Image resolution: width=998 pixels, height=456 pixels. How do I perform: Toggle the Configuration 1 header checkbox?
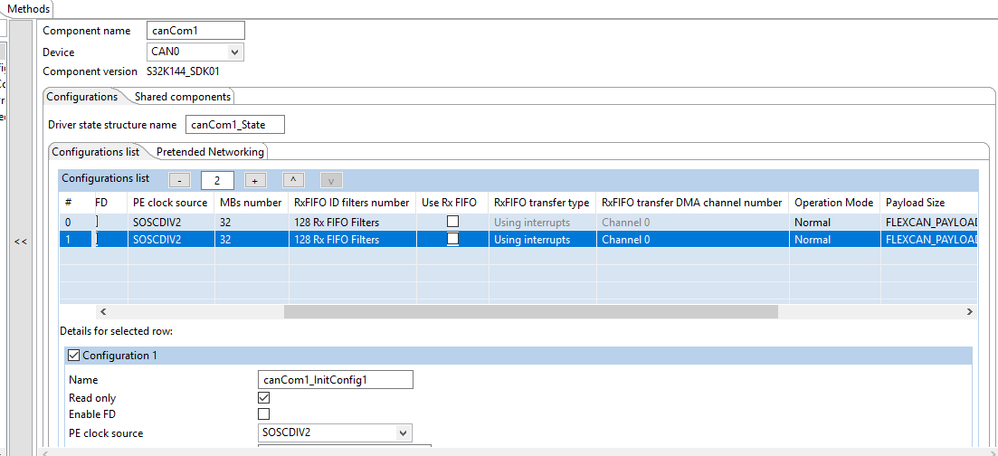(74, 355)
